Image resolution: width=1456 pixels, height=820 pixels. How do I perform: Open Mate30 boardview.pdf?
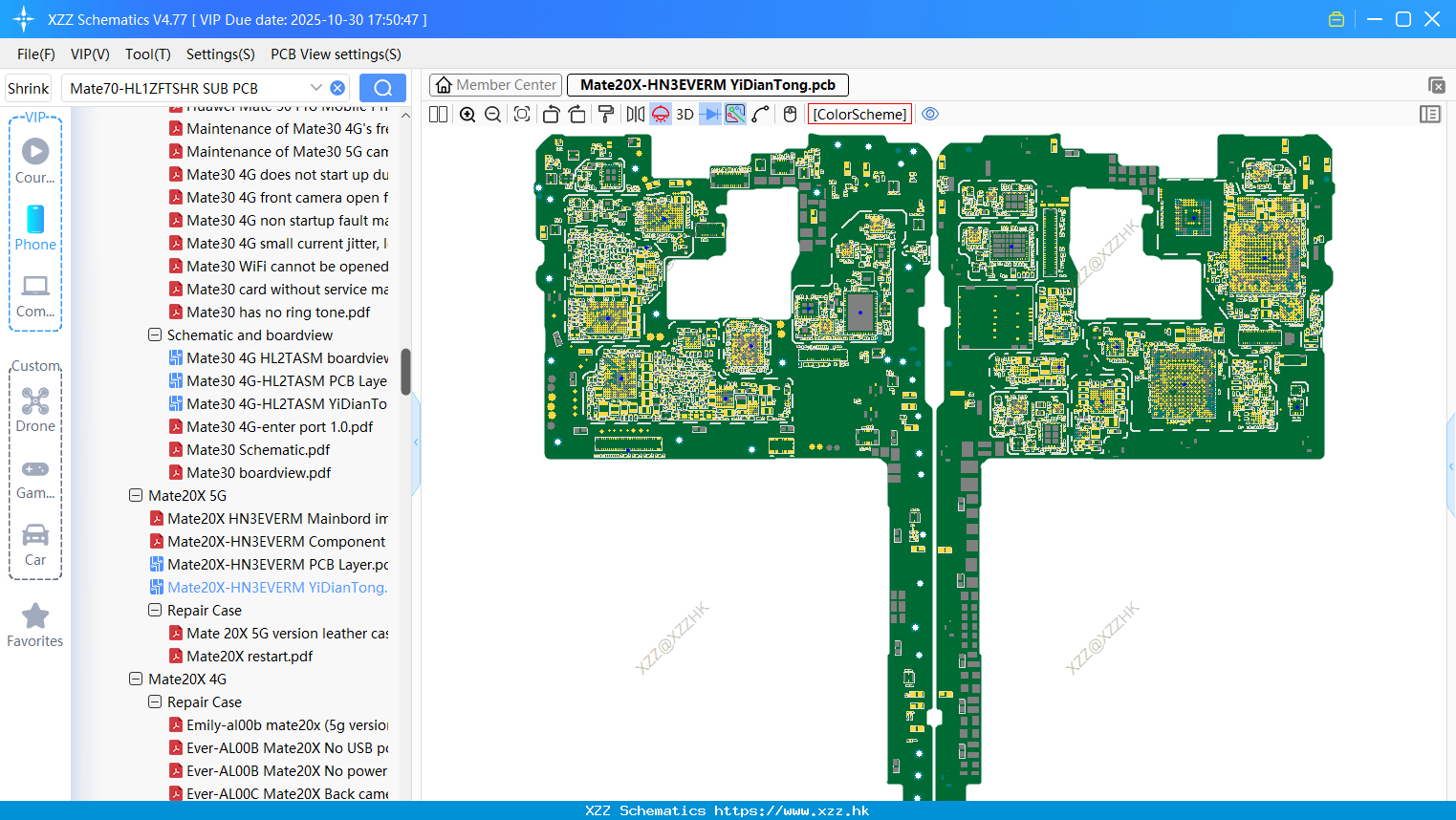250,473
